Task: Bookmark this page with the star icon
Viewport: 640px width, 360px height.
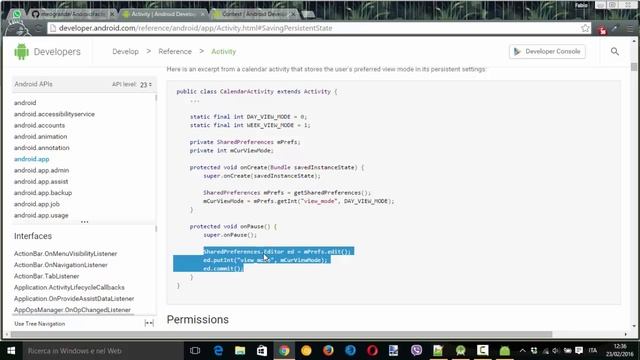Action: (585, 28)
